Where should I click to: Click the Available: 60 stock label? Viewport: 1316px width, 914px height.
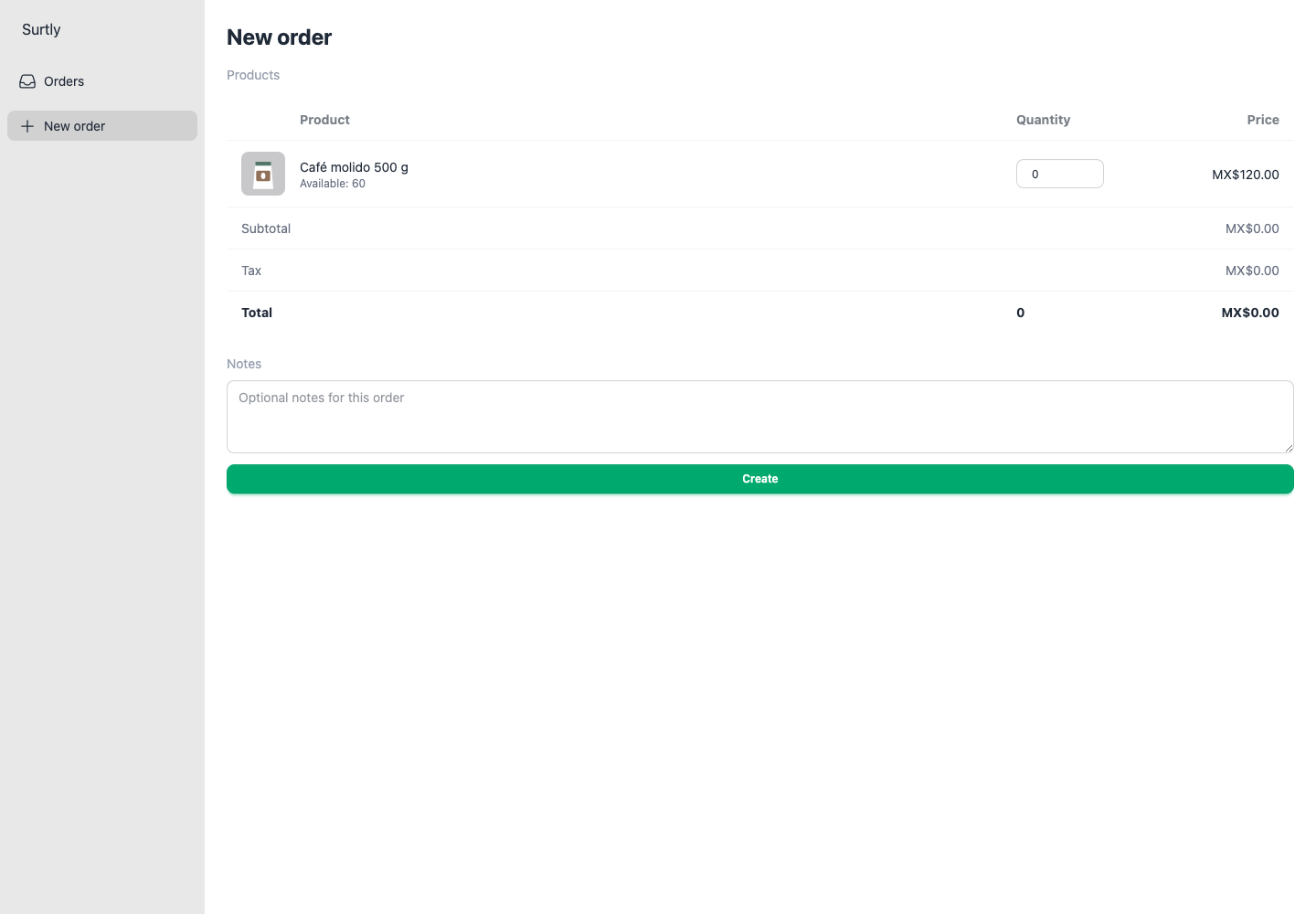(x=333, y=184)
